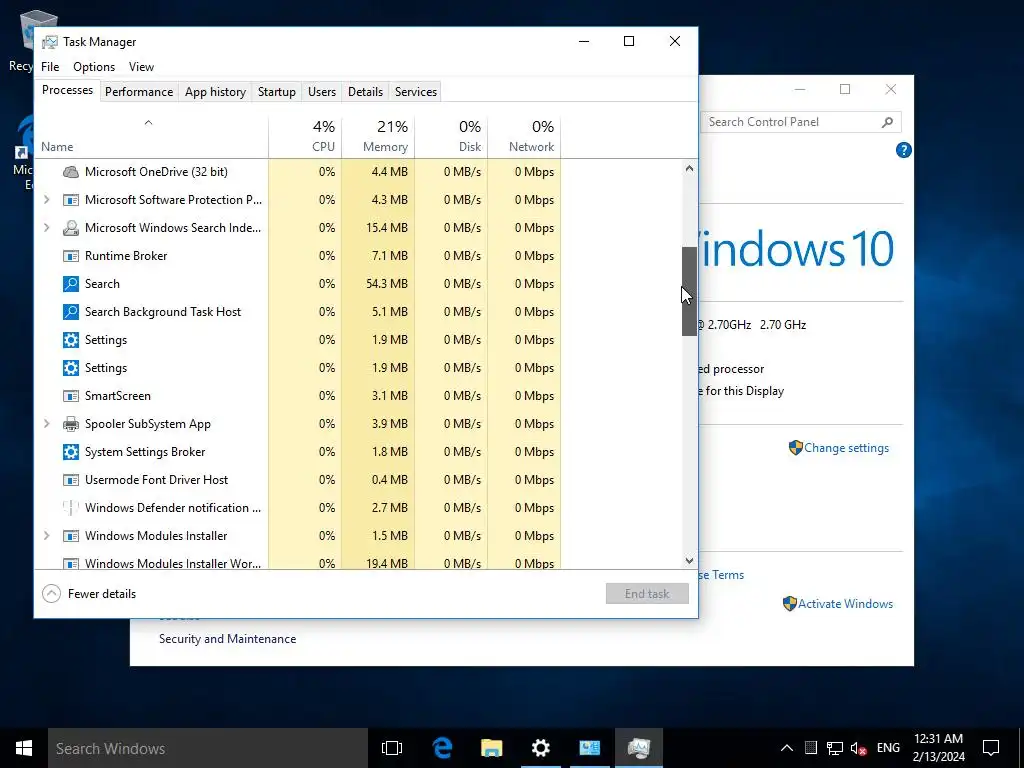Open the View menu

click(141, 67)
